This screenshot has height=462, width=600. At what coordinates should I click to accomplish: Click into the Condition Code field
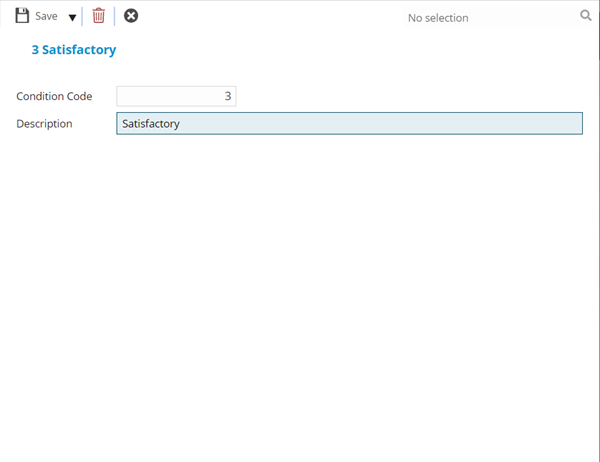[176, 96]
